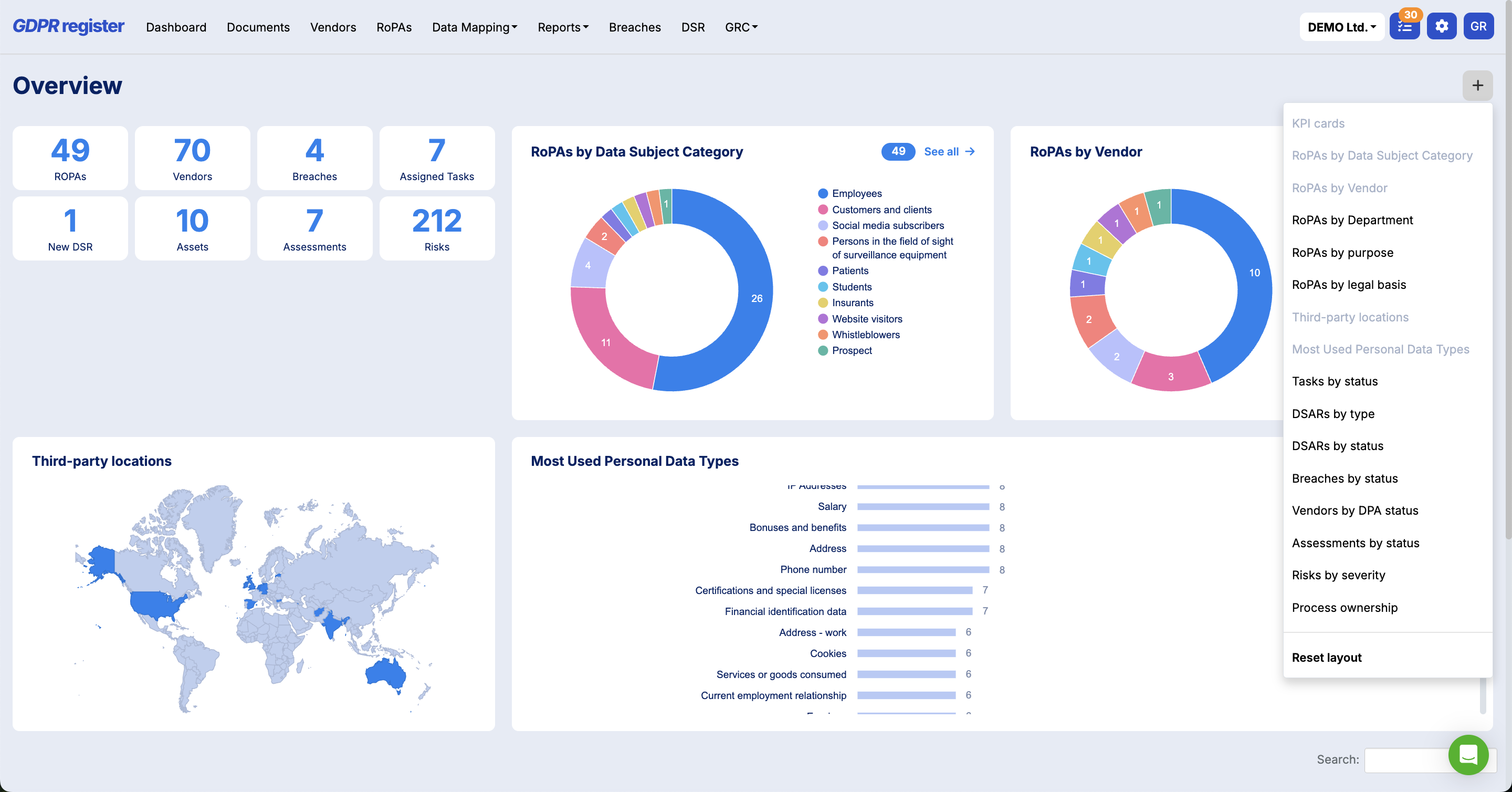Open the 212 Risks KPI card
Viewport: 1512px width, 792px height.
click(x=437, y=229)
